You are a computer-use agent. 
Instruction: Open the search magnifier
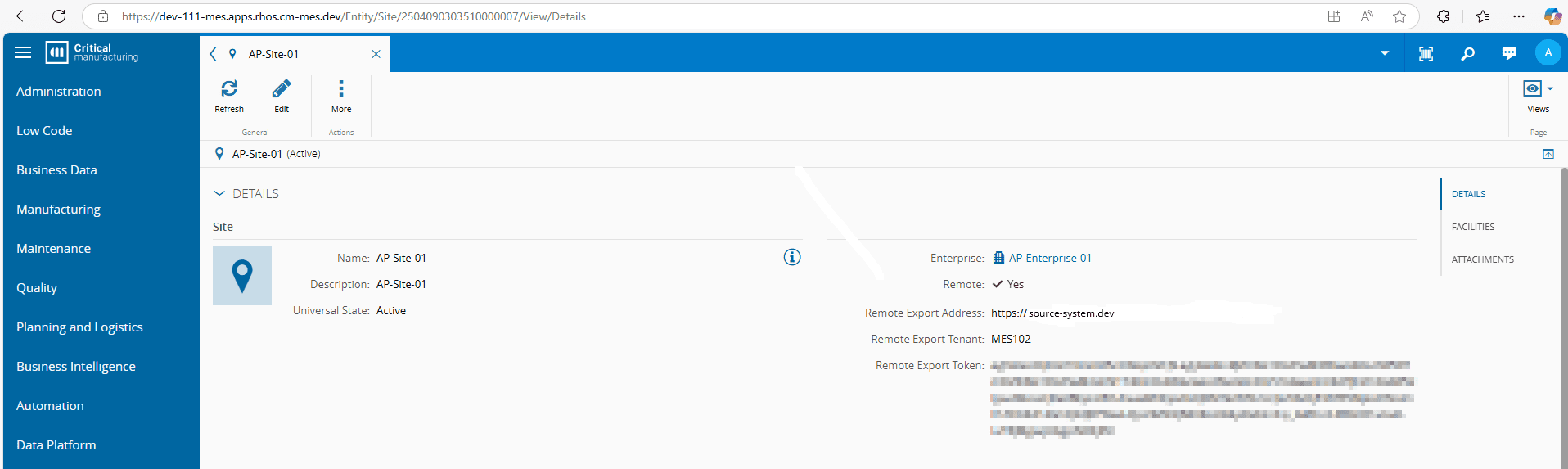pos(1468,54)
